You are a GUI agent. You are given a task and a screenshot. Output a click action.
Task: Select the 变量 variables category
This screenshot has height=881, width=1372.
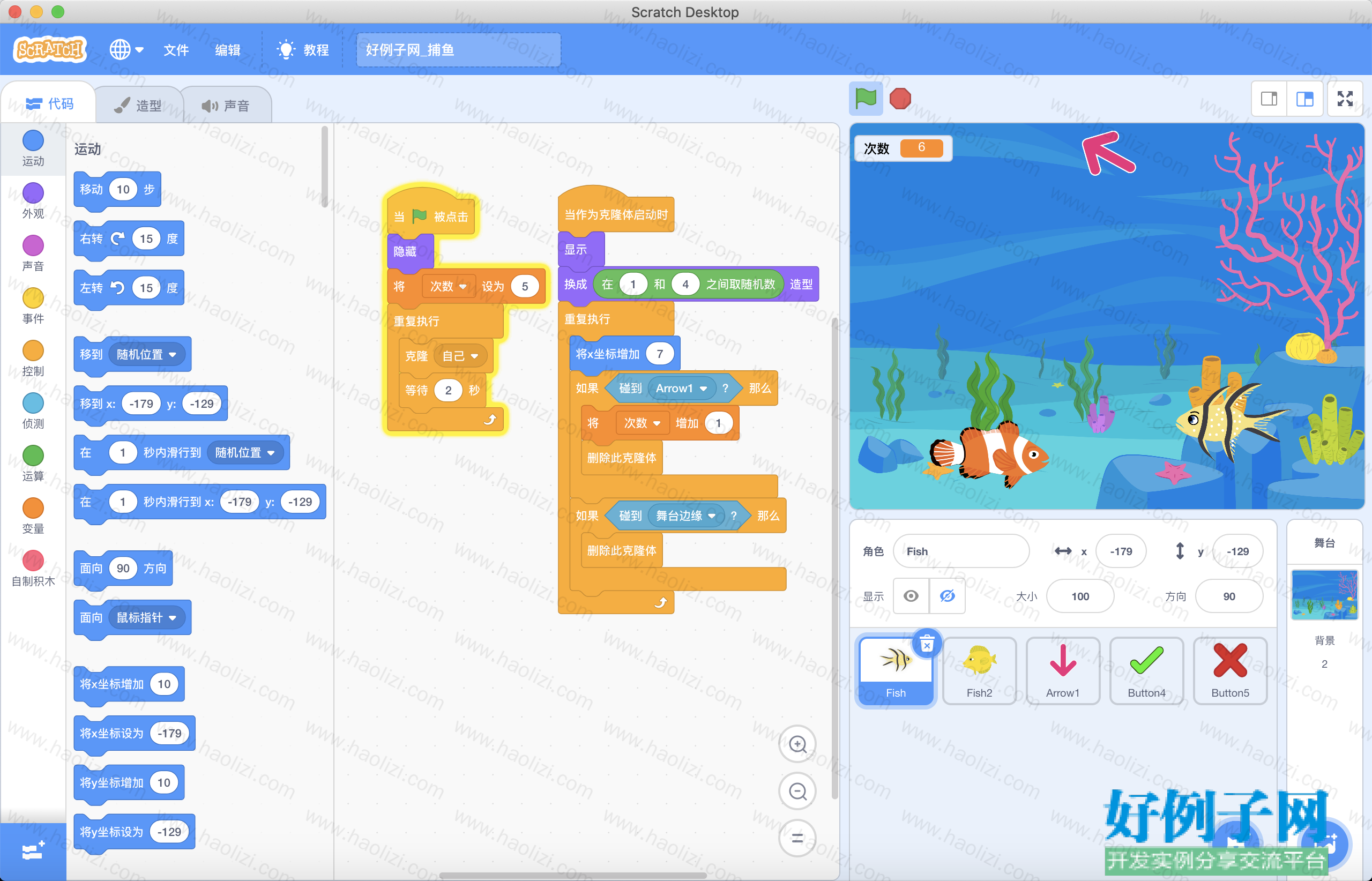coord(33,516)
